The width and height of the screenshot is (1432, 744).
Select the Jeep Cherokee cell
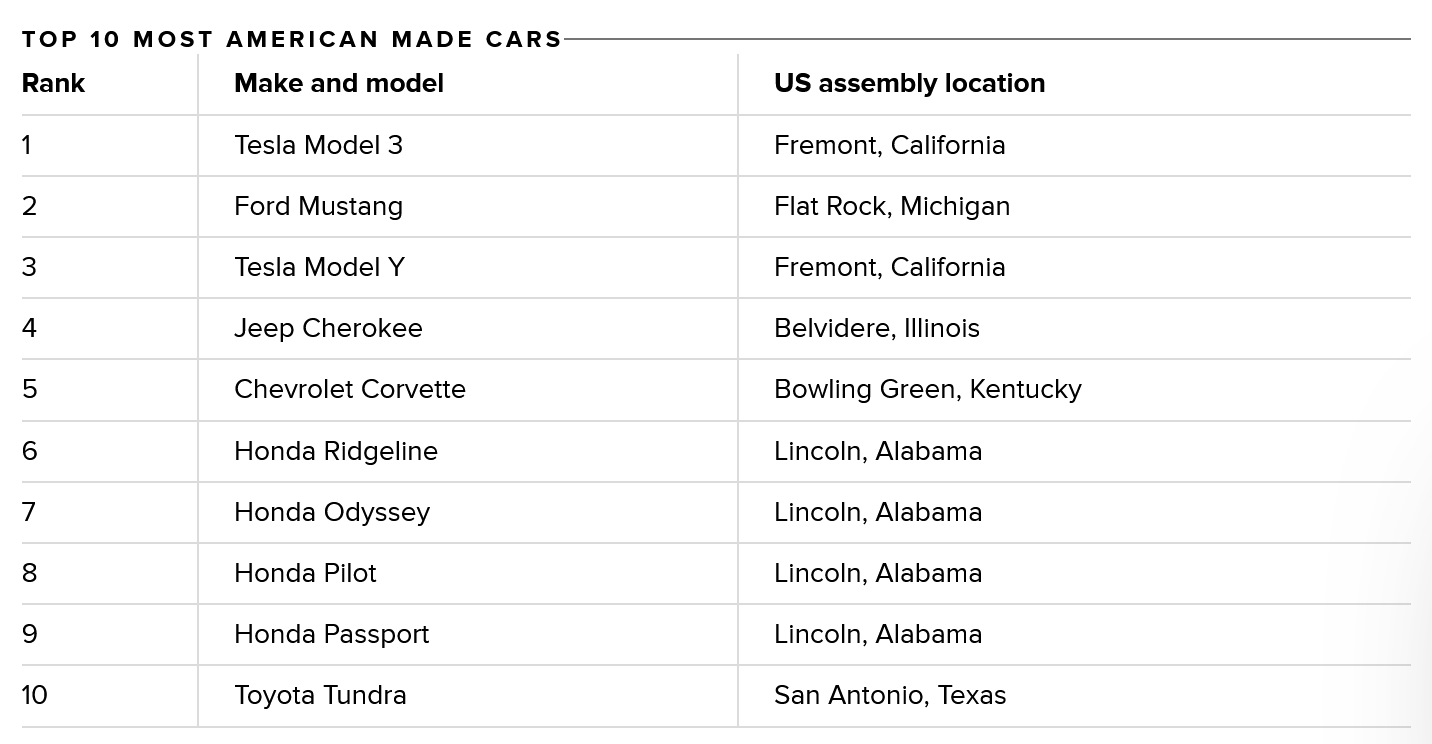tap(328, 328)
